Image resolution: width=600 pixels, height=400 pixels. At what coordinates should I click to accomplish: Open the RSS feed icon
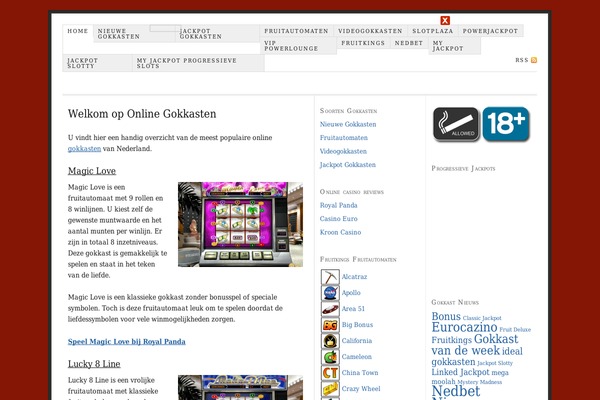coord(534,60)
